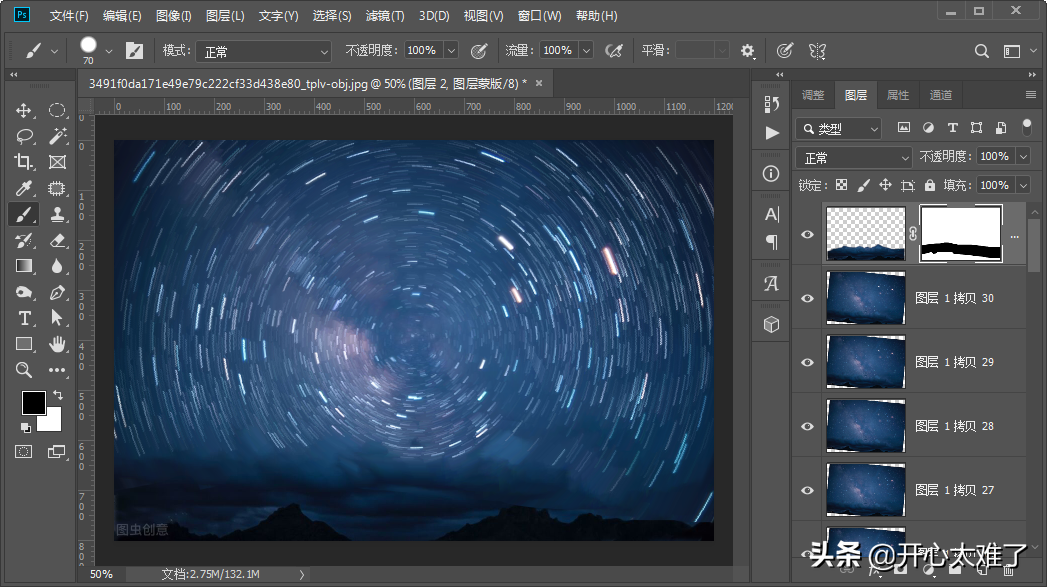
Task: Select the Eyedropper tool
Action: click(x=23, y=188)
